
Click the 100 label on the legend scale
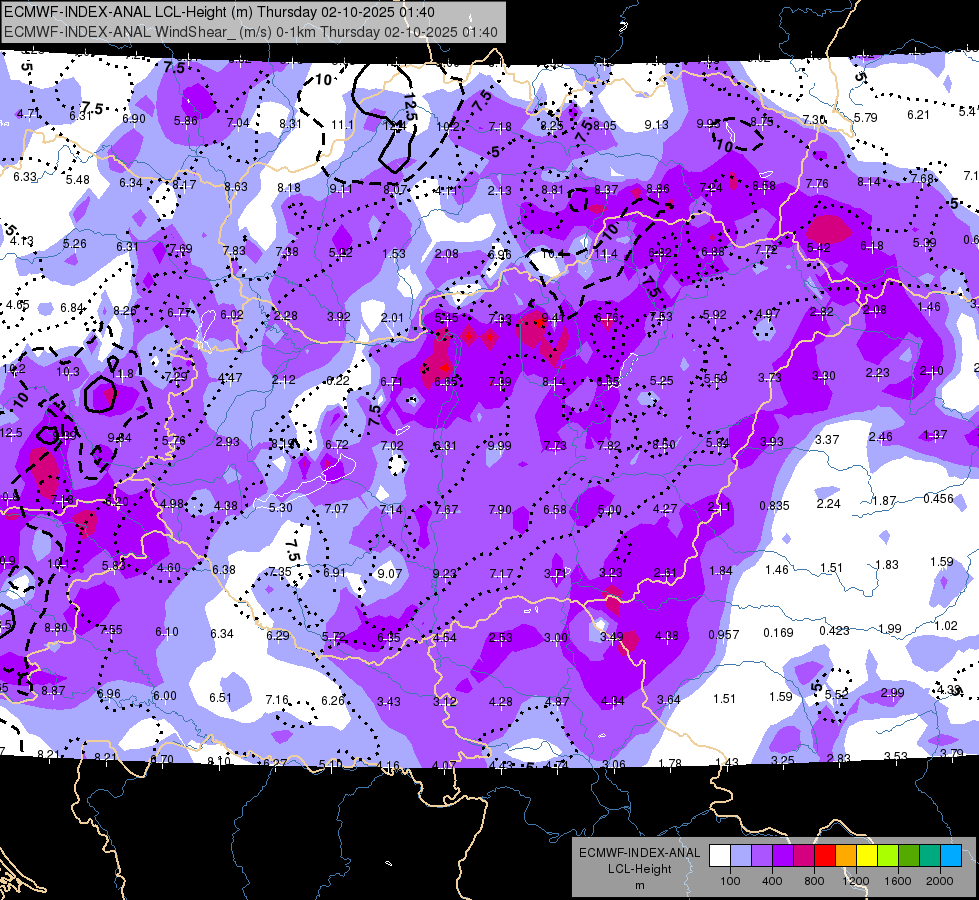(730, 881)
